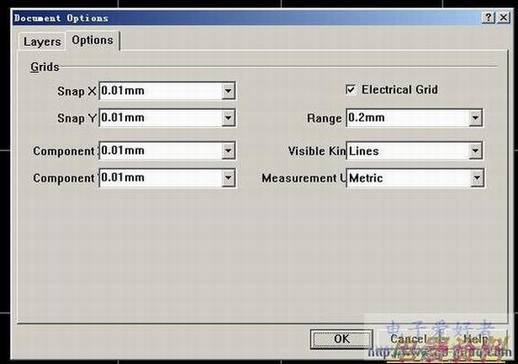Click the question mark help icon in title bar
The height and width of the screenshot is (364, 518).
coord(488,17)
